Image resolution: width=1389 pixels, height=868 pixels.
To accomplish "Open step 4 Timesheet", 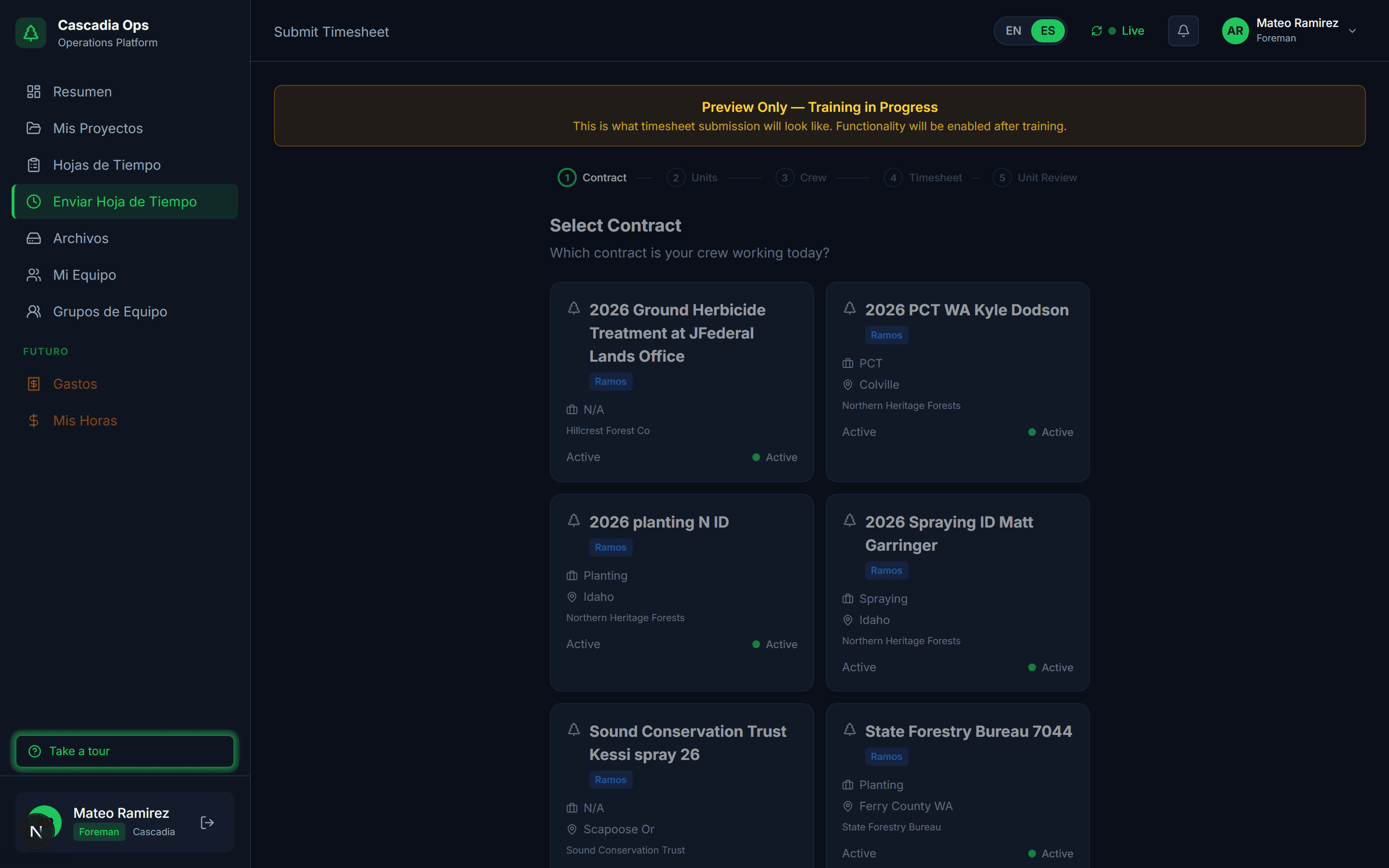I will [924, 177].
